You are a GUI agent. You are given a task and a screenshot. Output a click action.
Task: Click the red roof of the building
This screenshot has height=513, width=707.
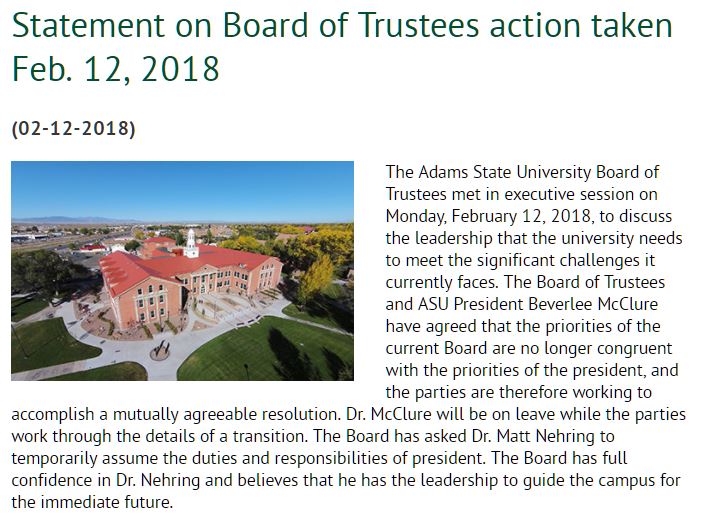tap(140, 268)
